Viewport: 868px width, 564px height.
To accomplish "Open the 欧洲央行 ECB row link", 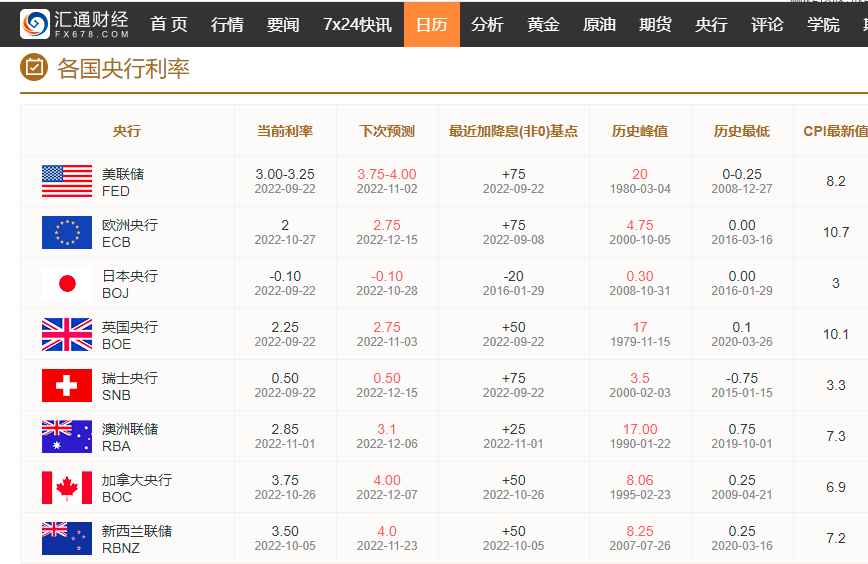I will (x=129, y=233).
